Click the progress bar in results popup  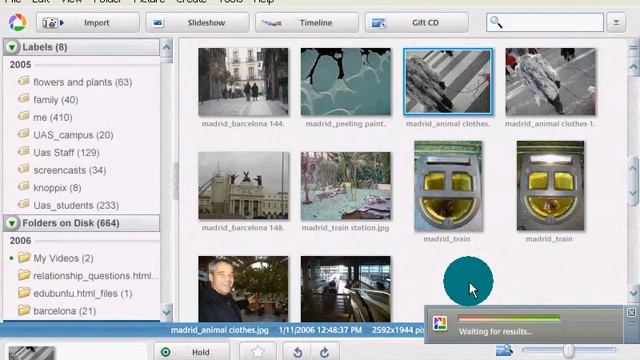click(x=509, y=319)
